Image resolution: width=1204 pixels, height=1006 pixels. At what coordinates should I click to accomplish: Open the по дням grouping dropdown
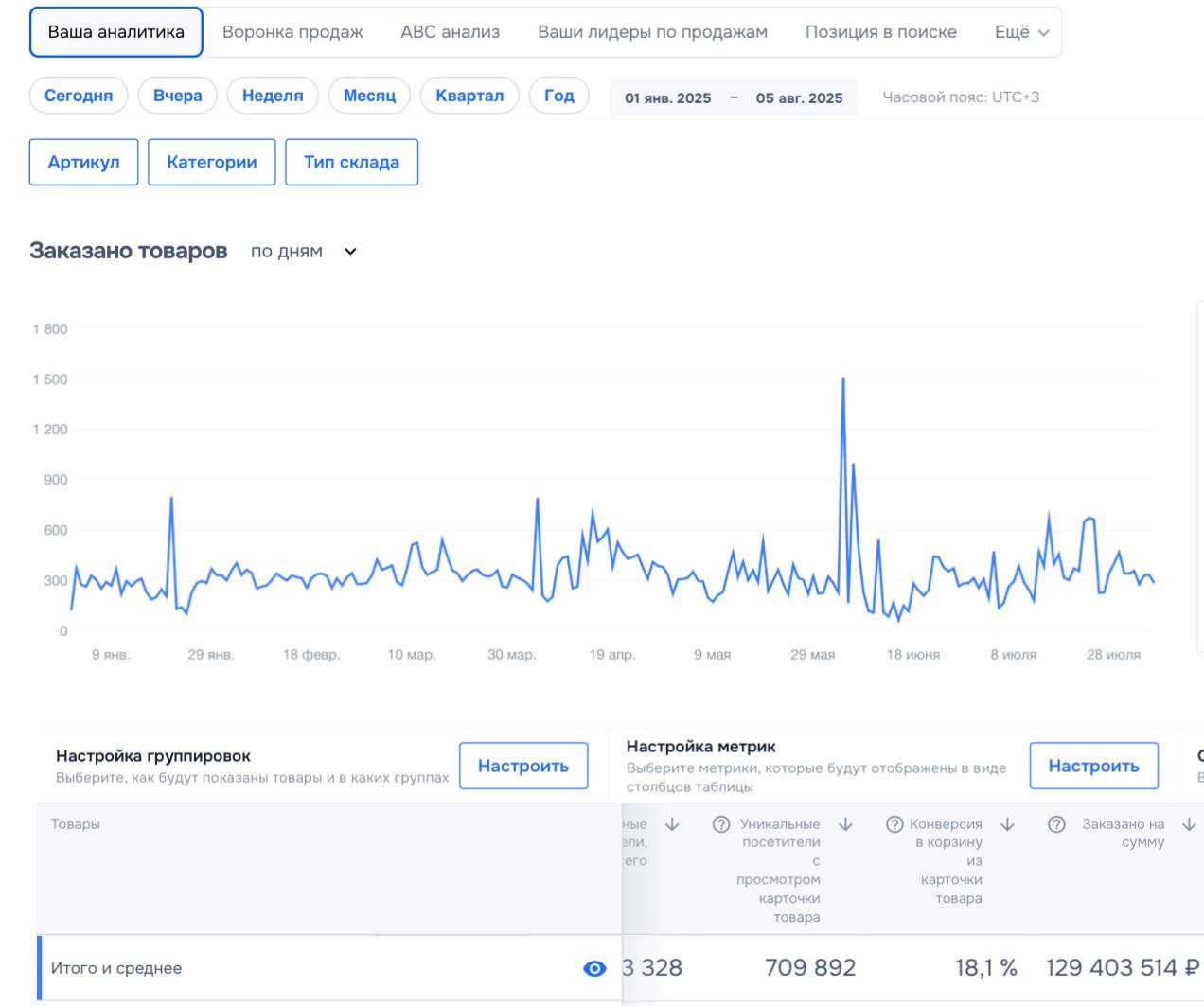[304, 252]
